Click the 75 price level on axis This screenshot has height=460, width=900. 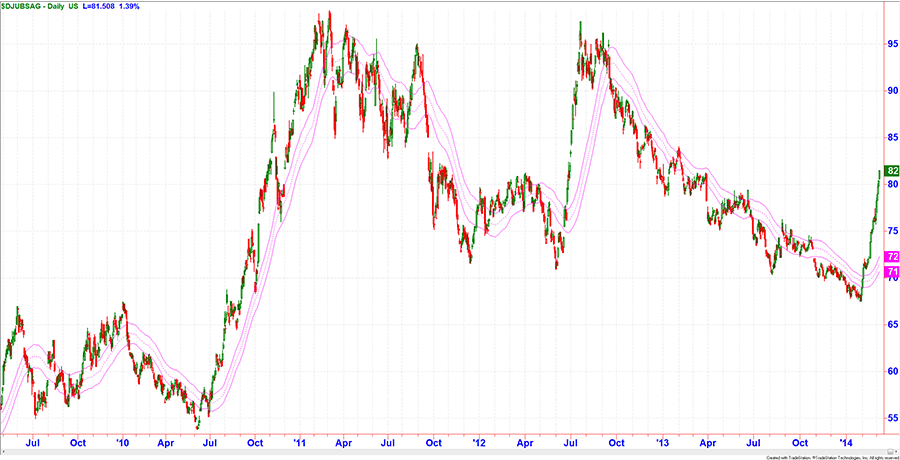click(890, 230)
